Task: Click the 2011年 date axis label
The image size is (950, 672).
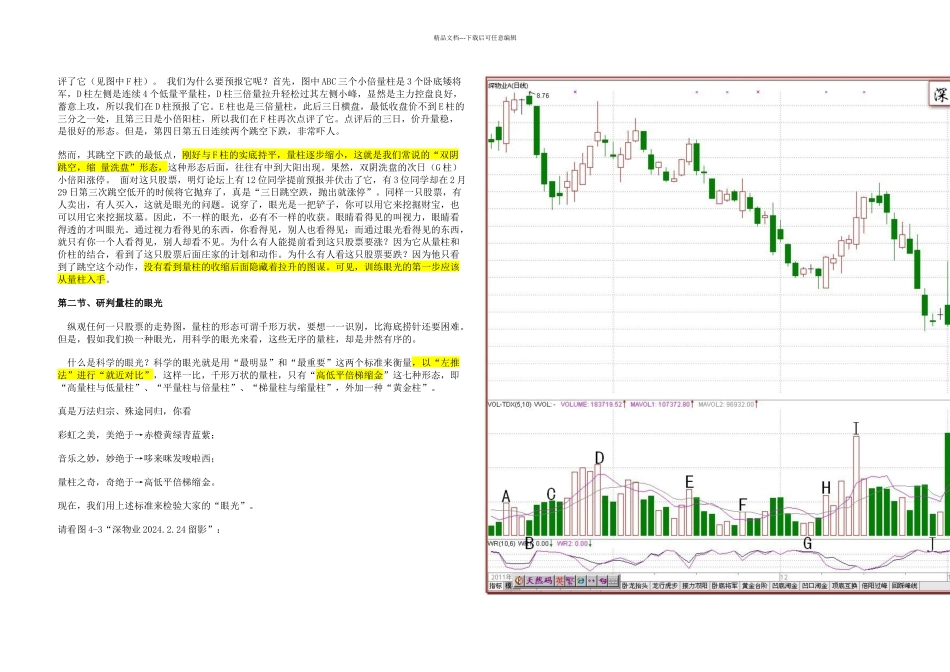Action: coord(501,577)
